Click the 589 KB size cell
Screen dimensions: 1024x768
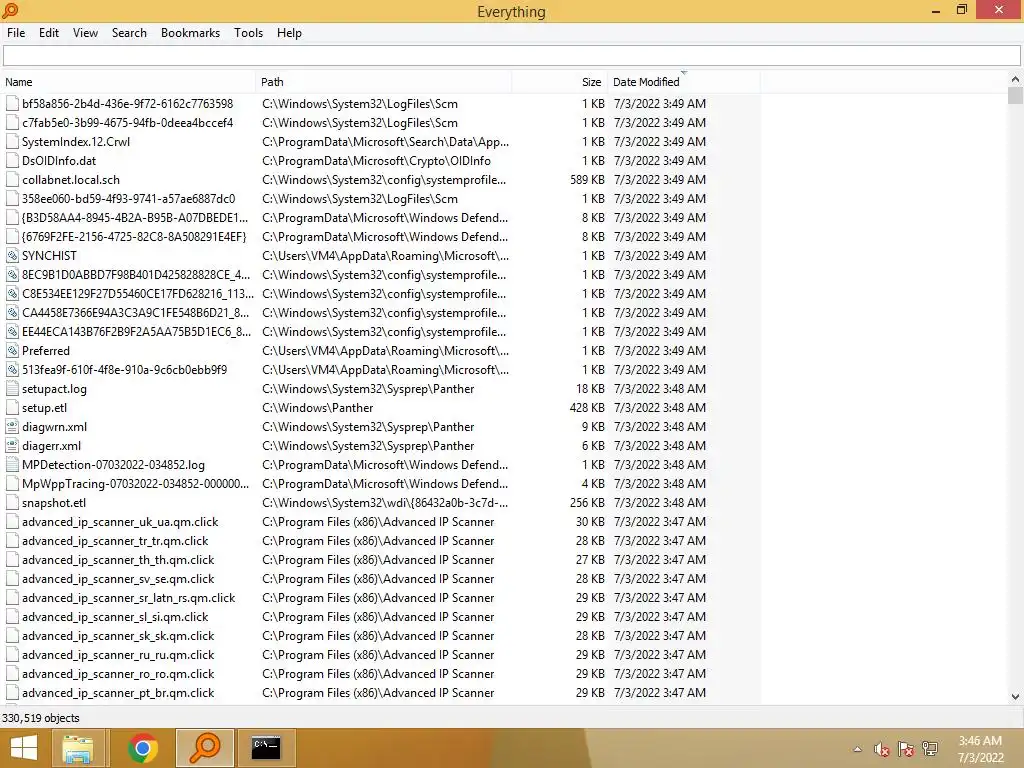tap(587, 180)
